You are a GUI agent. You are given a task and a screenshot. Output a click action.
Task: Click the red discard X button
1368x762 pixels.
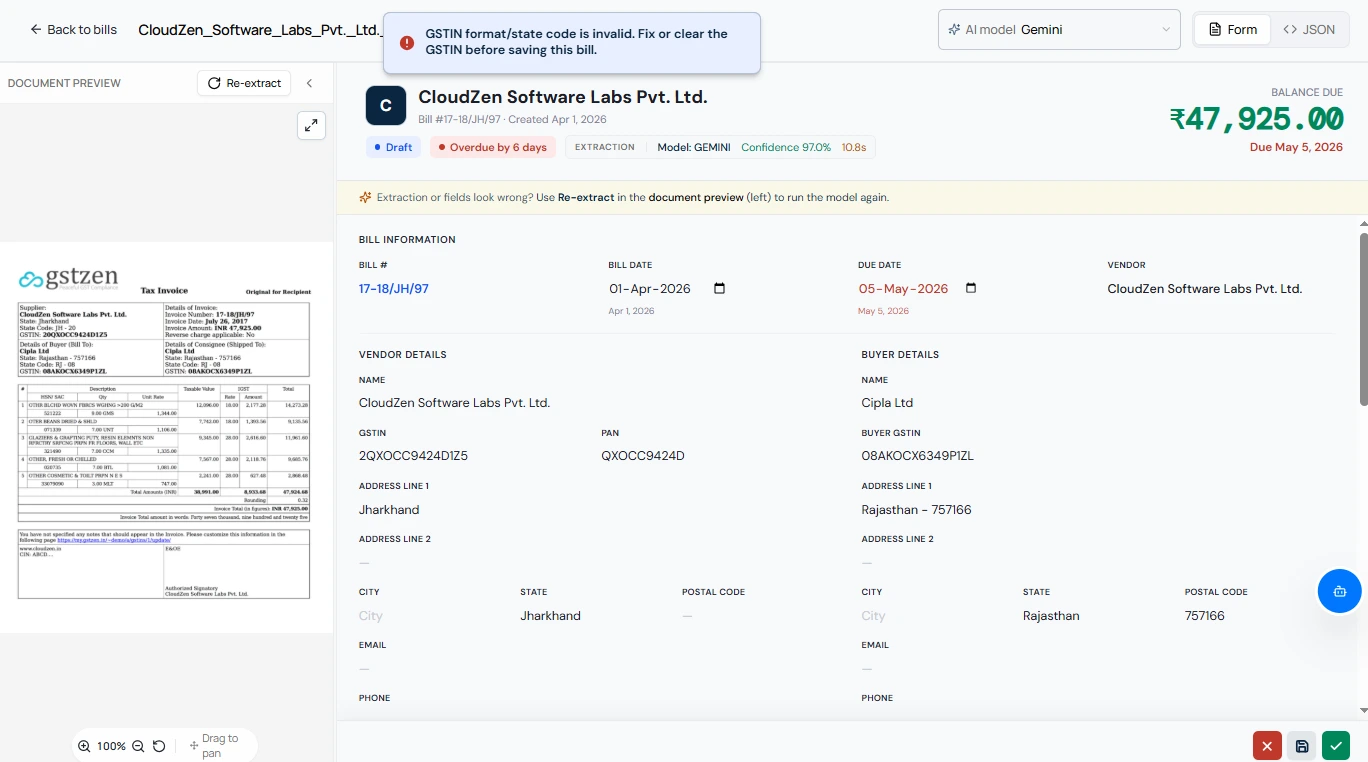(1267, 746)
